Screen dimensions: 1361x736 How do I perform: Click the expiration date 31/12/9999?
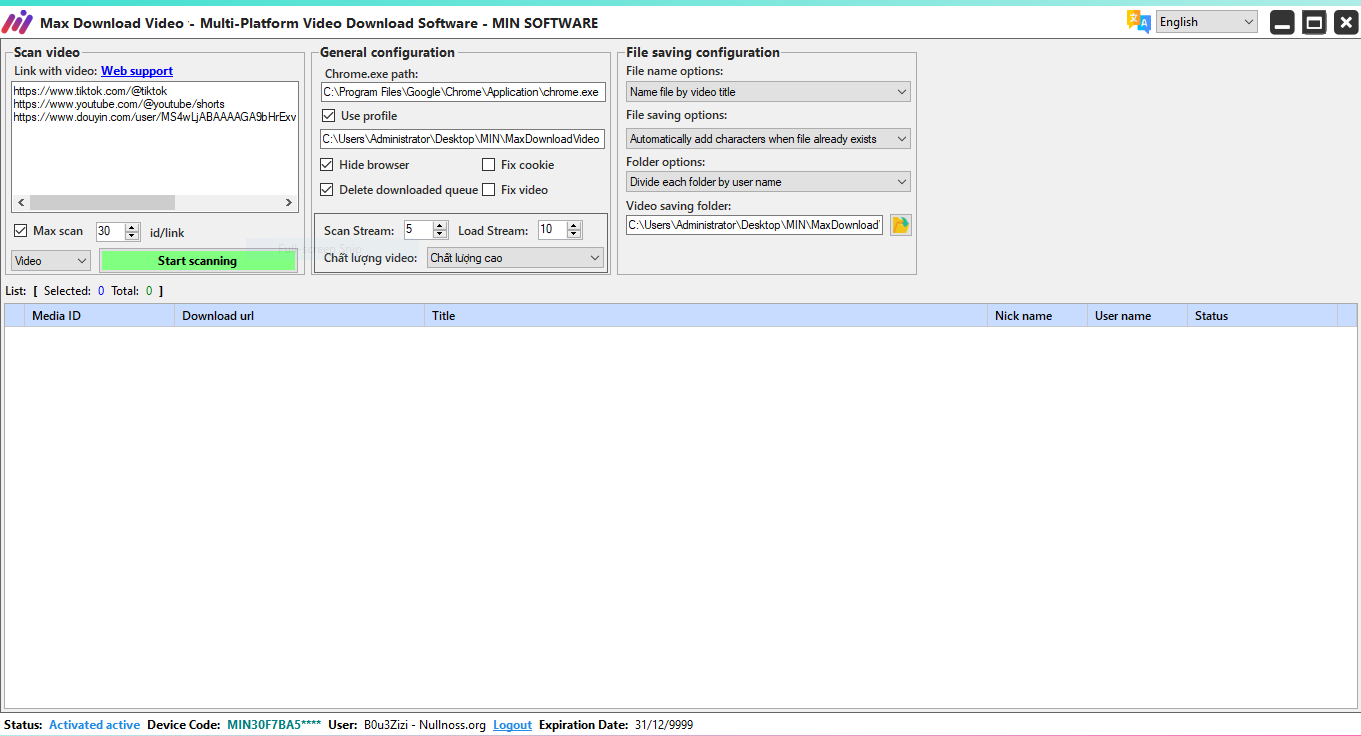point(664,725)
